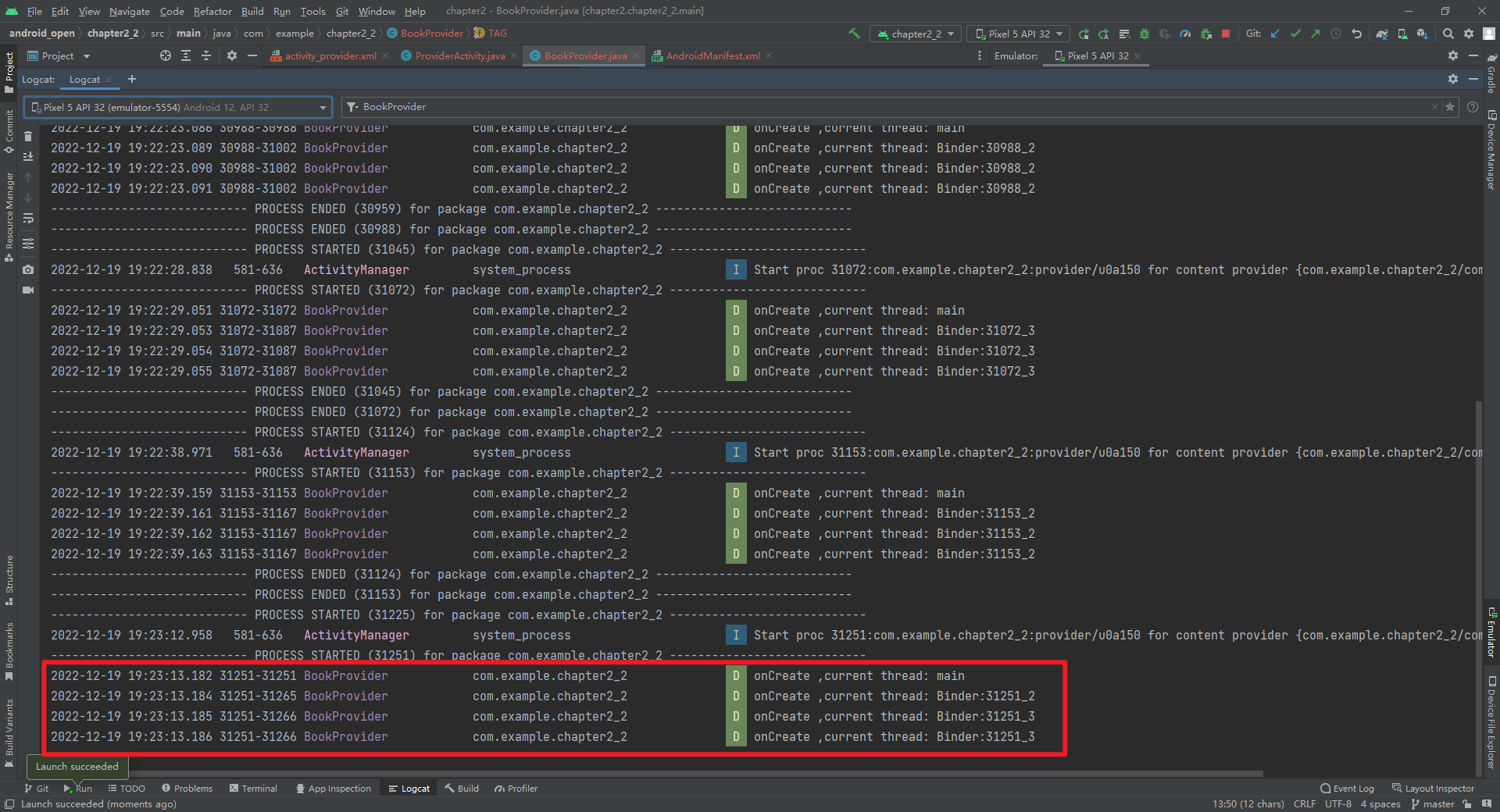Click Expand All in Project panel

click(x=186, y=55)
